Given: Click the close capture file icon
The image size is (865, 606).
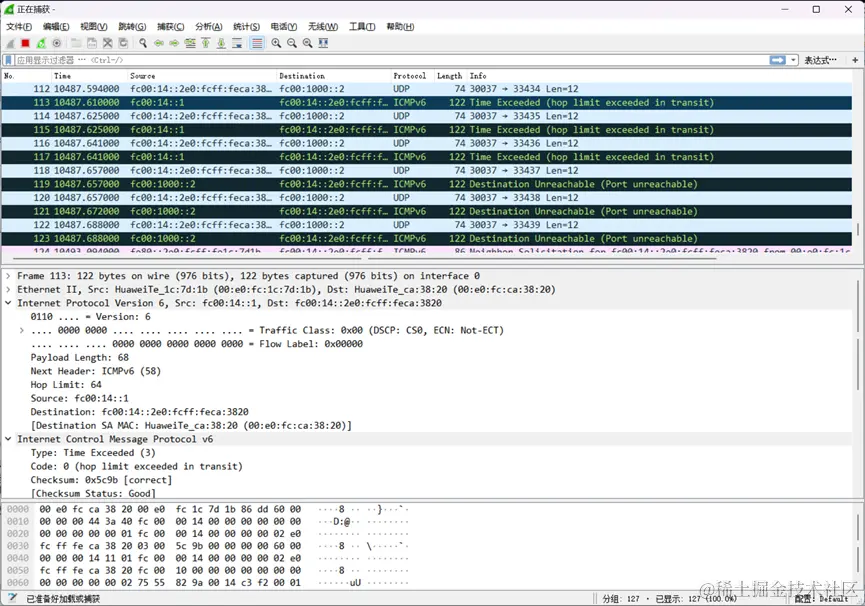Looking at the screenshot, I should click(108, 43).
